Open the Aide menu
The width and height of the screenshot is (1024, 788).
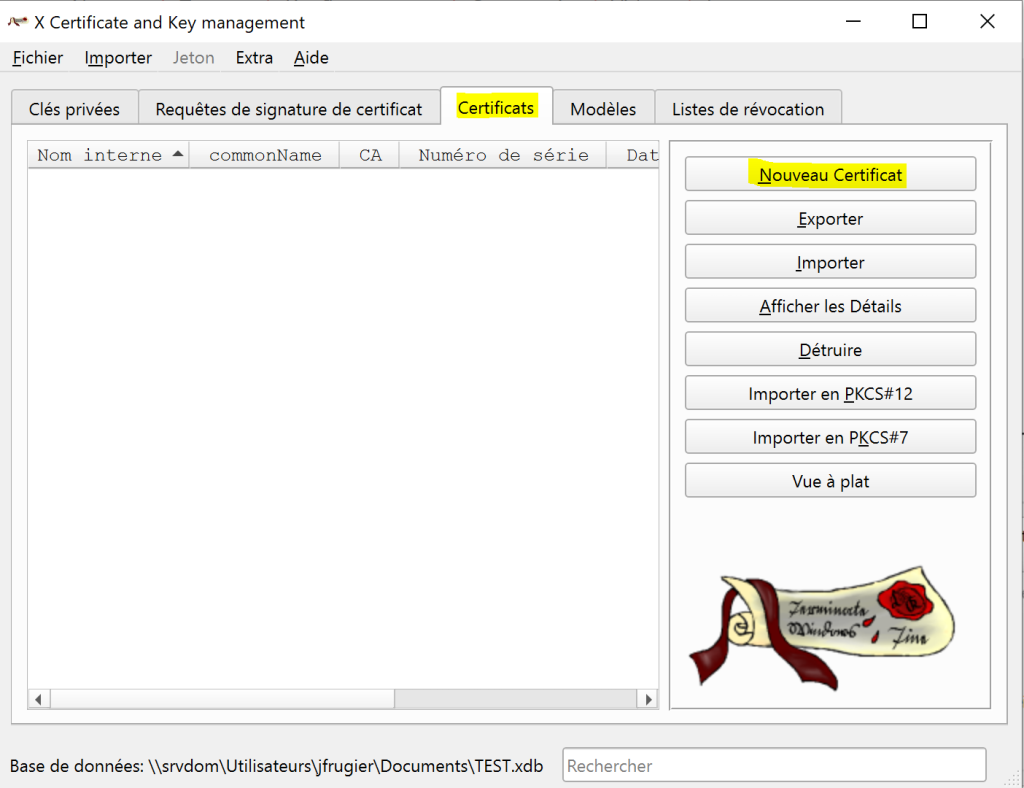(x=311, y=58)
